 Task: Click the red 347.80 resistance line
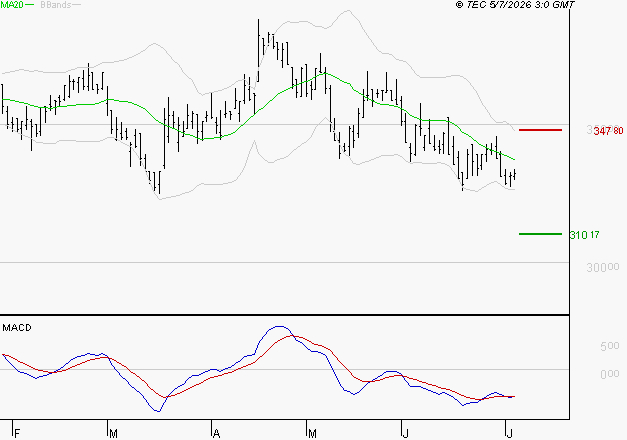pyautogui.click(x=540, y=130)
